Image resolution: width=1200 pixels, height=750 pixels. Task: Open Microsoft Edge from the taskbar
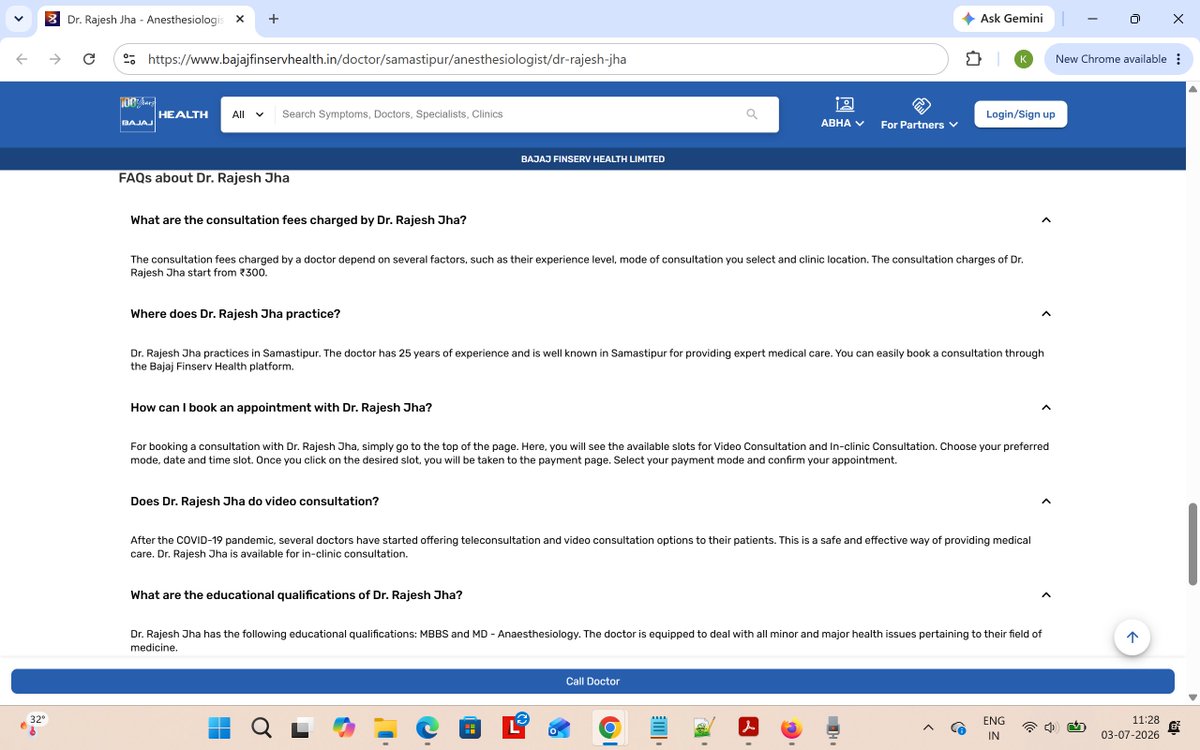click(x=427, y=727)
